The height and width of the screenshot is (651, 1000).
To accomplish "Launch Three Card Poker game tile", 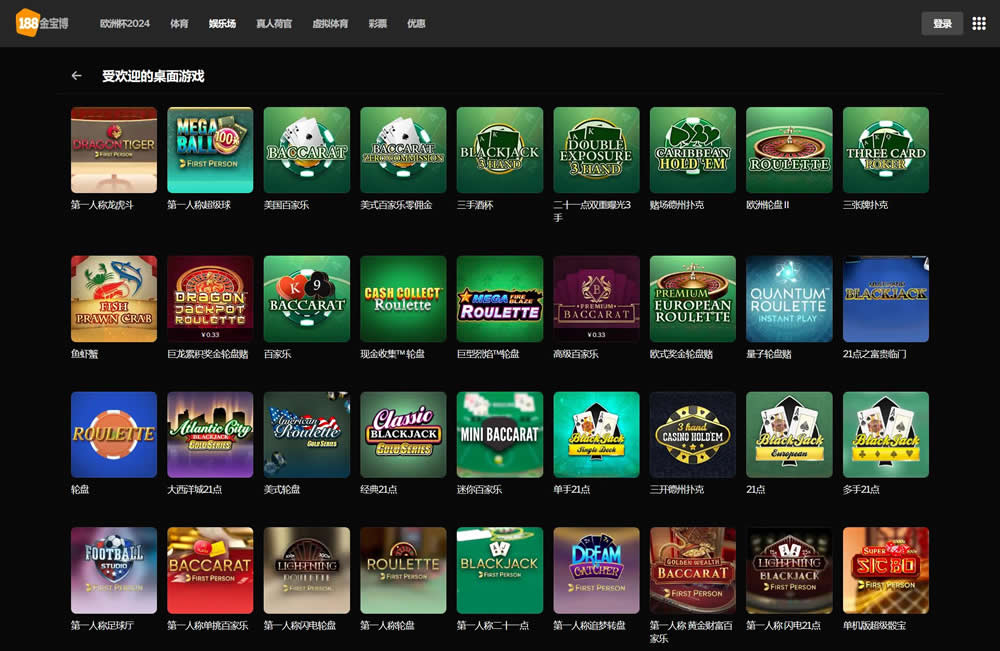I will 886,150.
